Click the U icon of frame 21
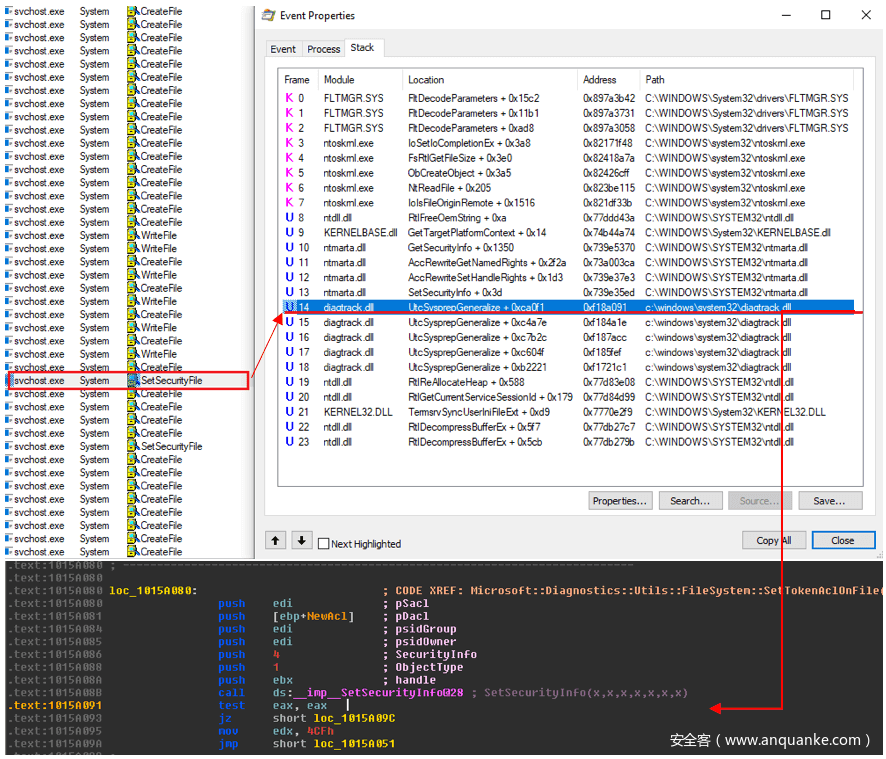Screen dimensions: 886x759 click(289, 412)
